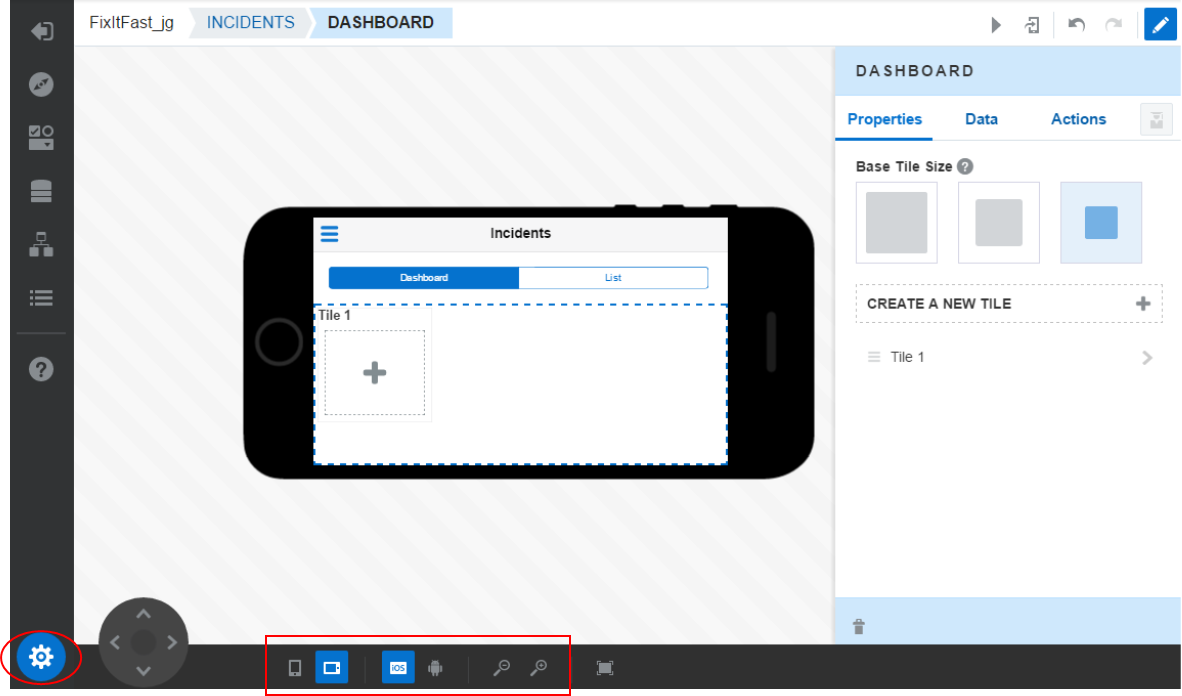Click the plus placeholder inside Tile 1
The width and height of the screenshot is (1182, 696).
click(375, 373)
